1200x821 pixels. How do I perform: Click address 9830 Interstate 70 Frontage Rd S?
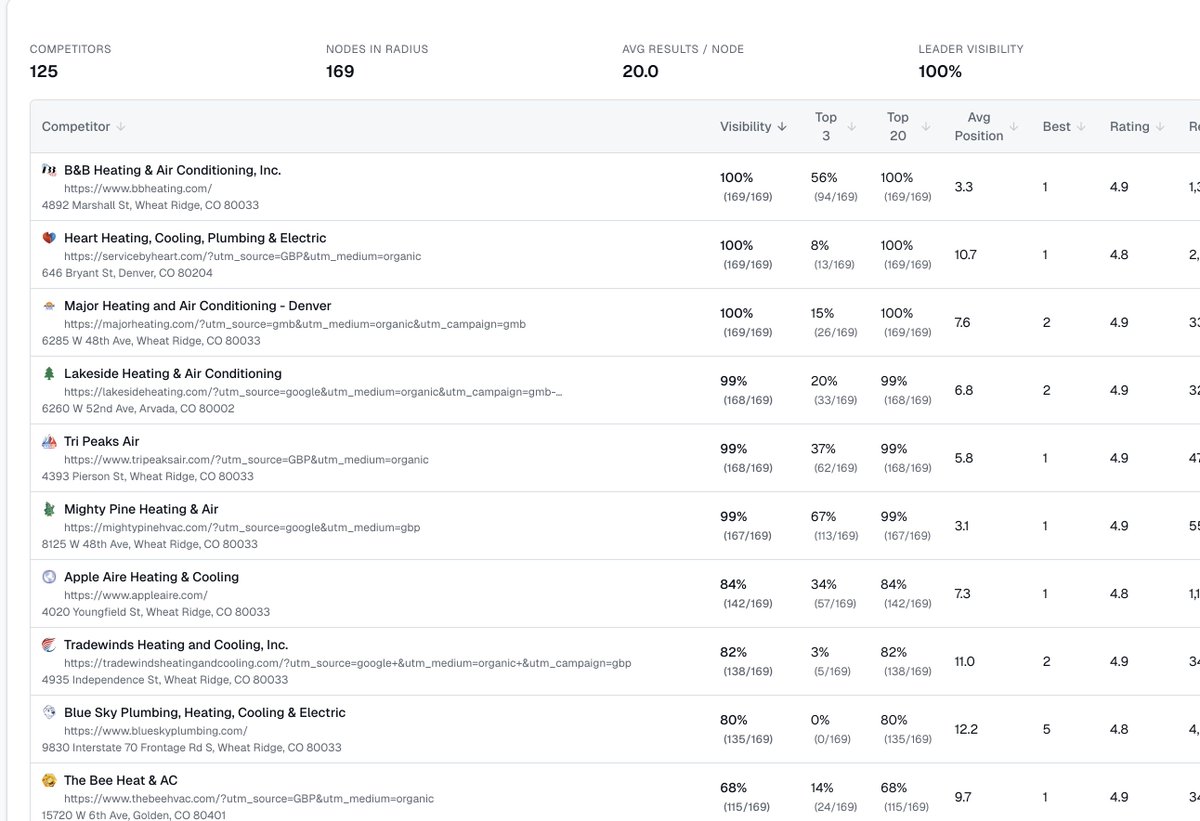click(x=192, y=748)
